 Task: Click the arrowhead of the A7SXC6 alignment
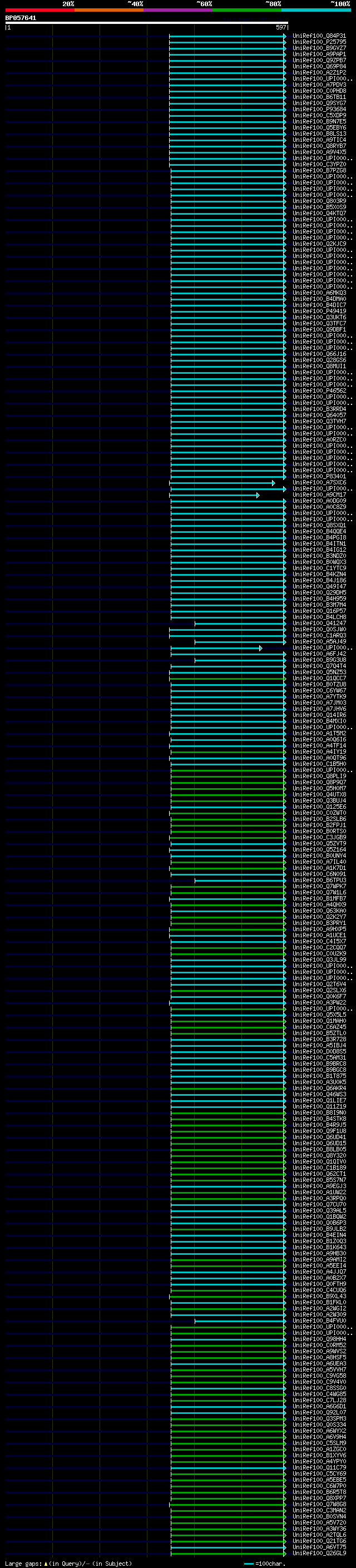273,483
